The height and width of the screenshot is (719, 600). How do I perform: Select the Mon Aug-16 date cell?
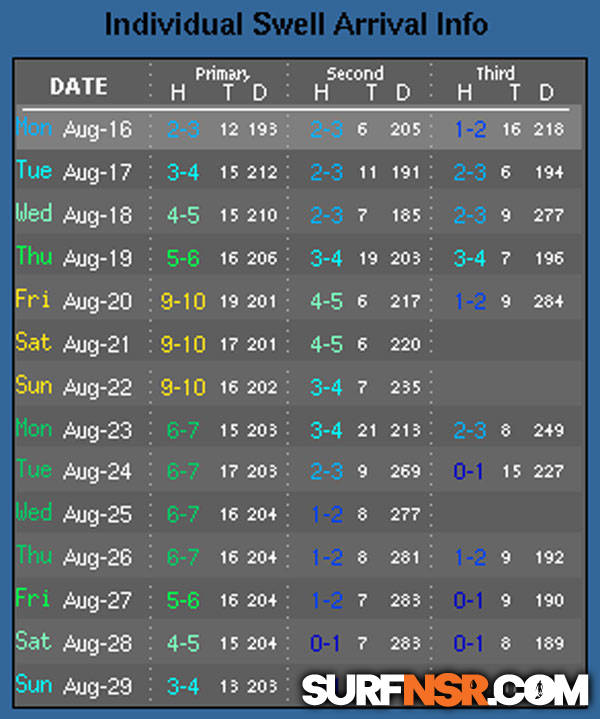(74, 128)
